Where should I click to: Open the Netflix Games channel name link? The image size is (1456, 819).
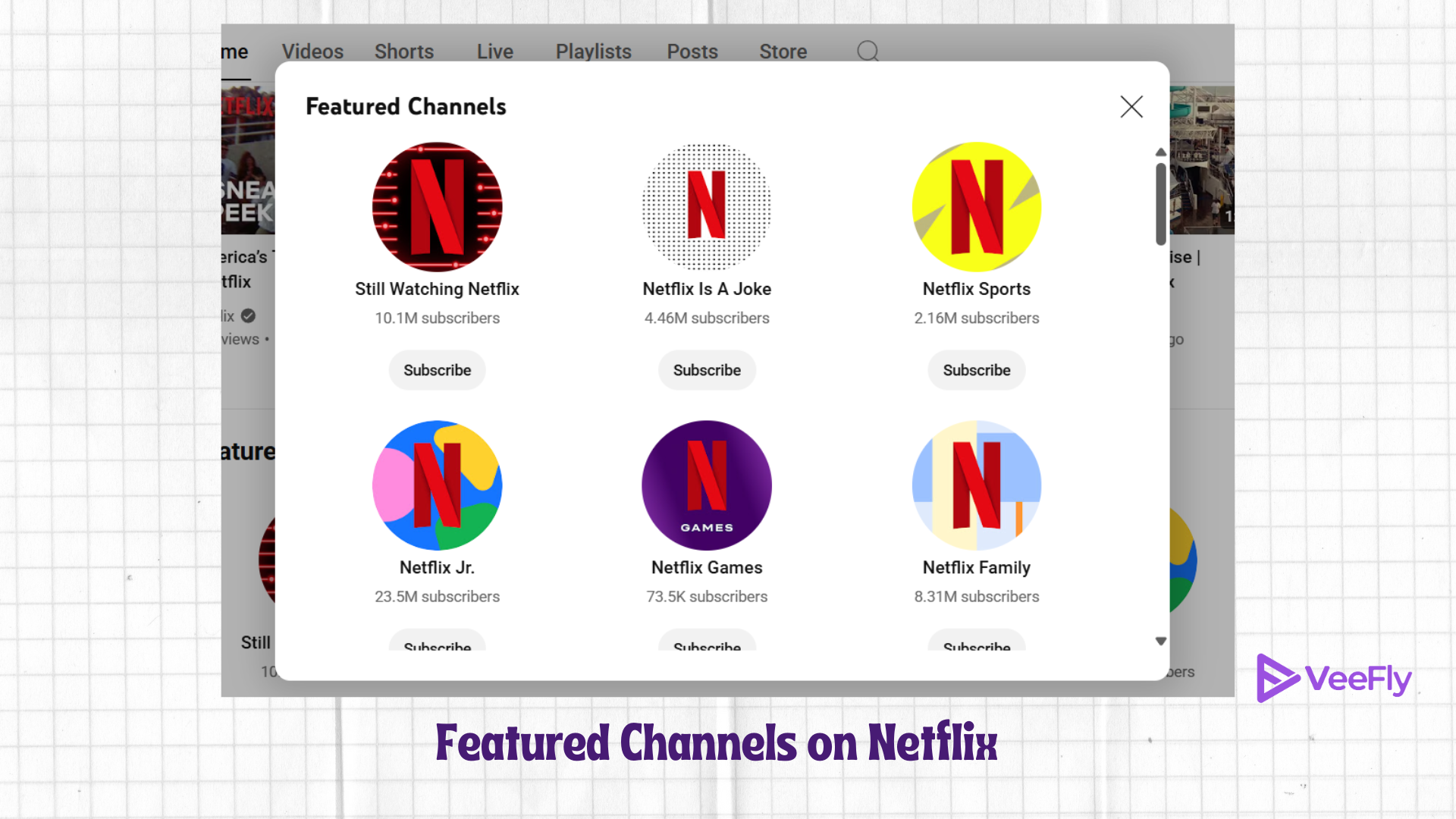707,567
